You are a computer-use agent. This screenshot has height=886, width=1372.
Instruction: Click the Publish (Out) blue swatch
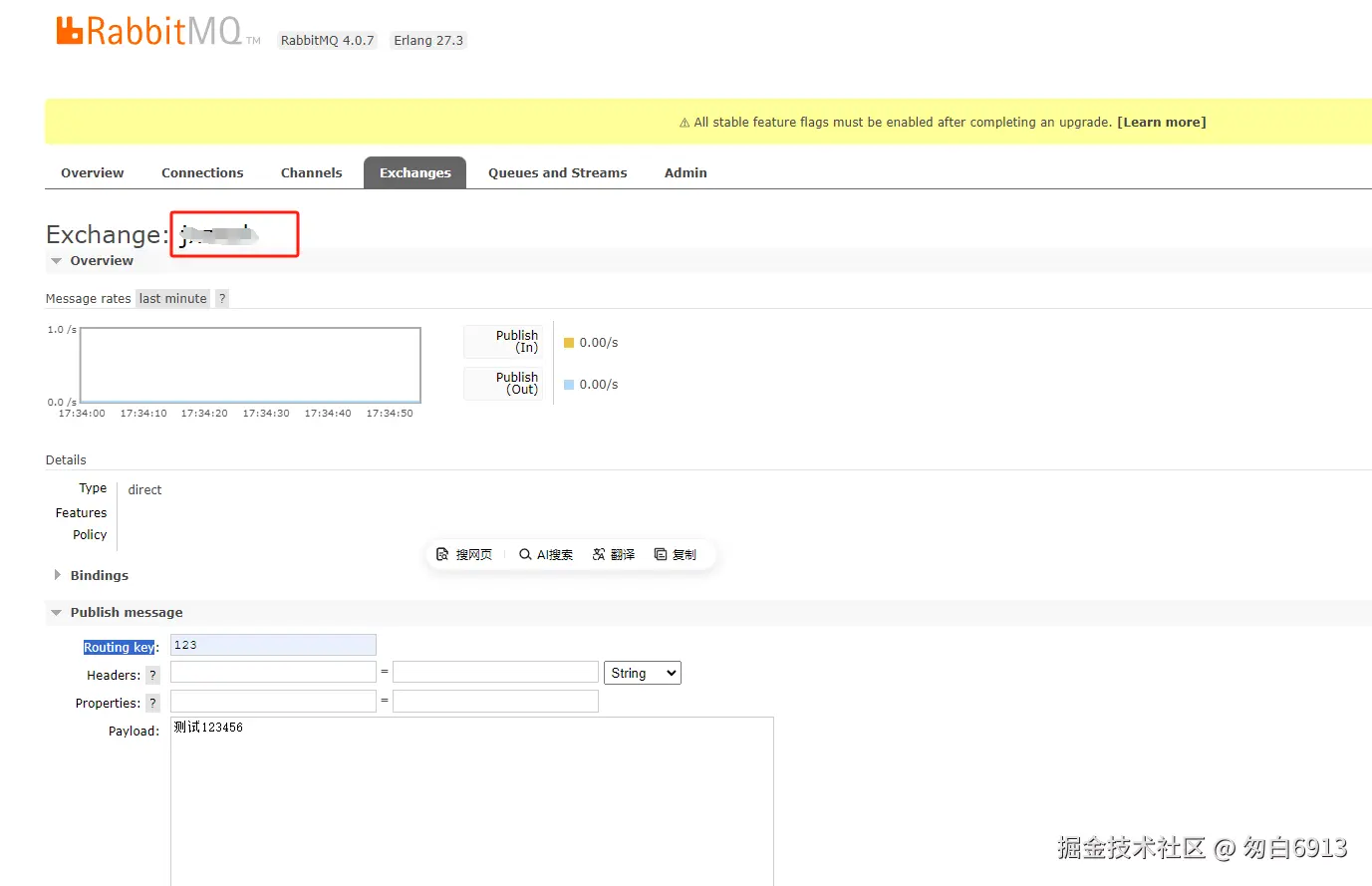[569, 385]
